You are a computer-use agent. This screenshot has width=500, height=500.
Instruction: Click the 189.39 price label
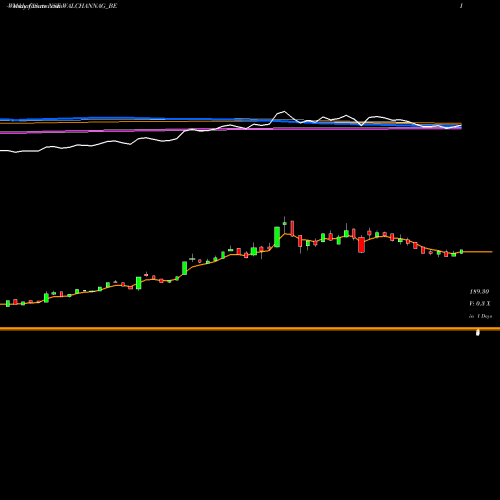click(479, 292)
